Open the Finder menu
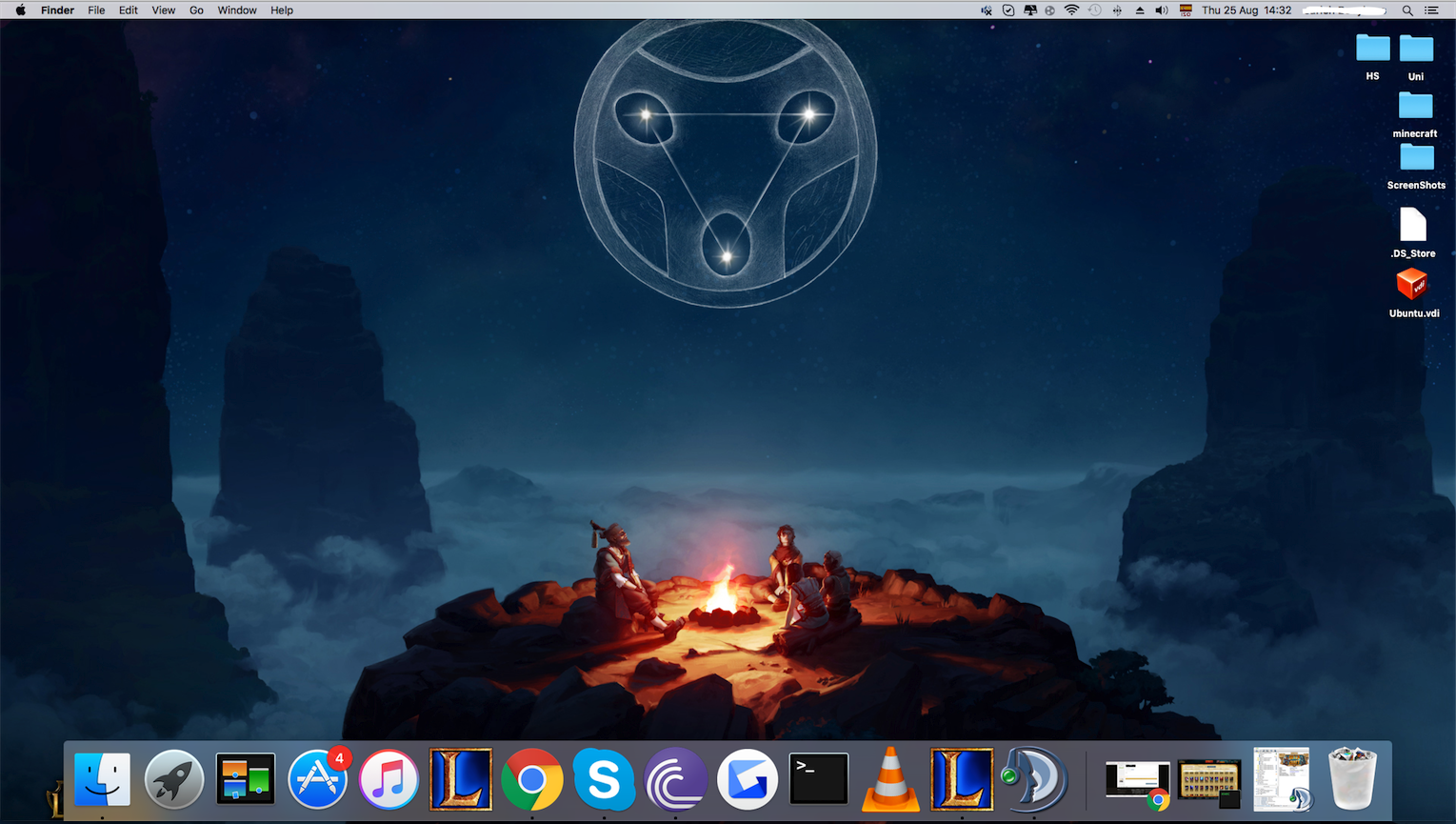Viewport: 1456px width, 824px height. [57, 10]
